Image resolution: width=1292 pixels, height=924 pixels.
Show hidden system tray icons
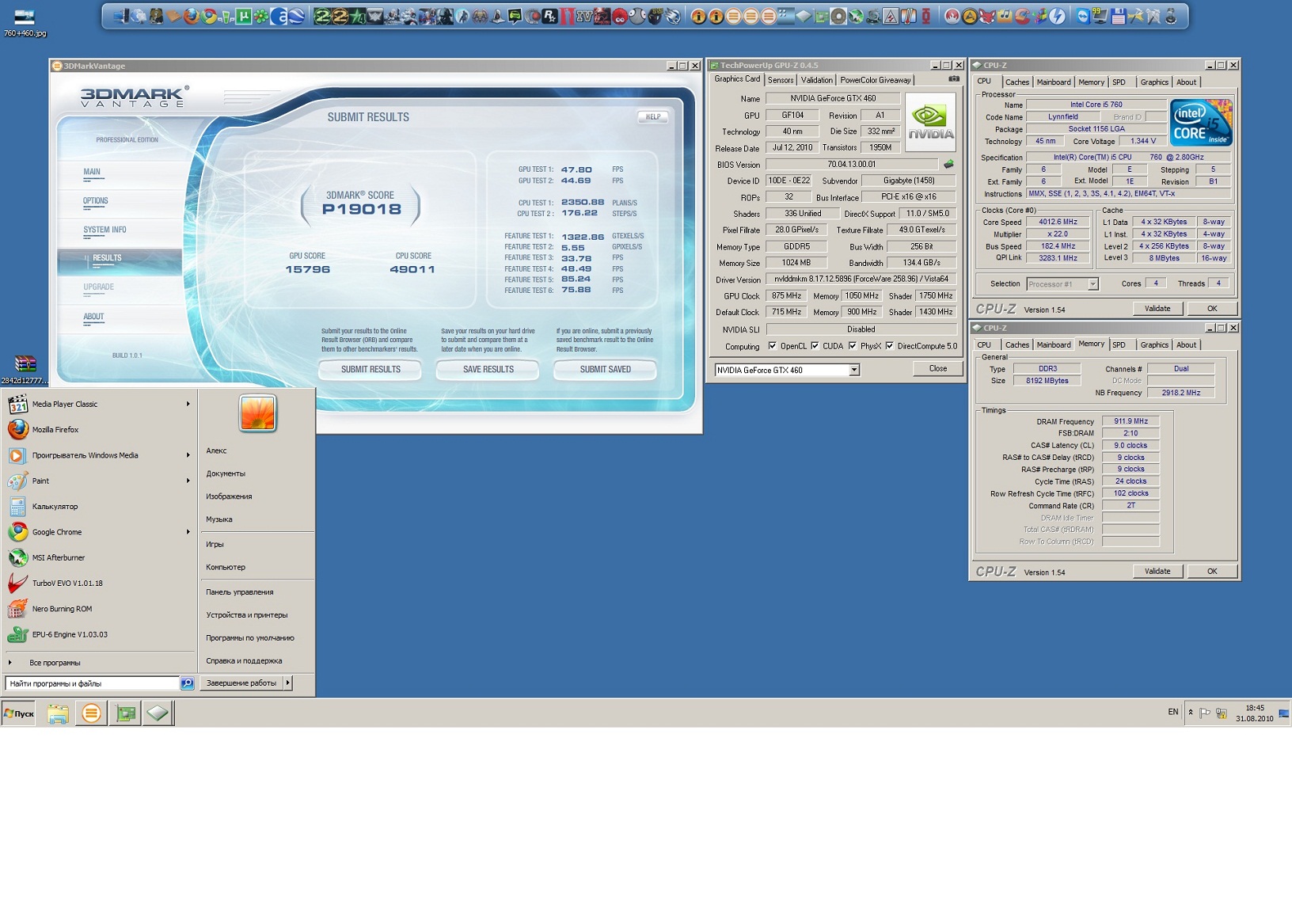tap(1191, 713)
